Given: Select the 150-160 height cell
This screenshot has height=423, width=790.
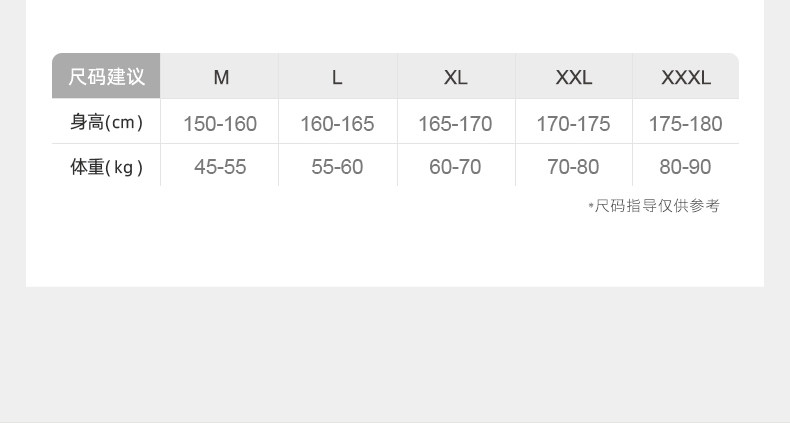Looking at the screenshot, I should click(x=220, y=124).
